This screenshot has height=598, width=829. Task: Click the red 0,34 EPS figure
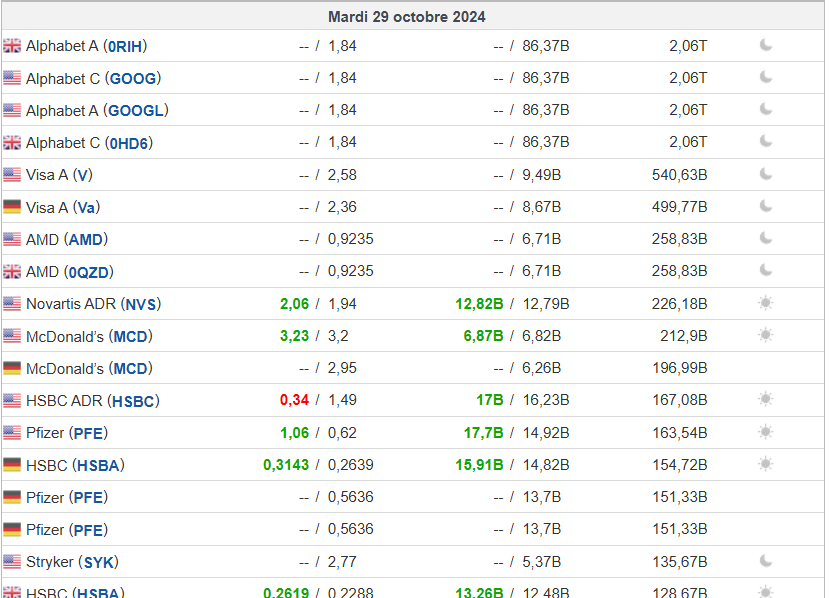(x=294, y=400)
